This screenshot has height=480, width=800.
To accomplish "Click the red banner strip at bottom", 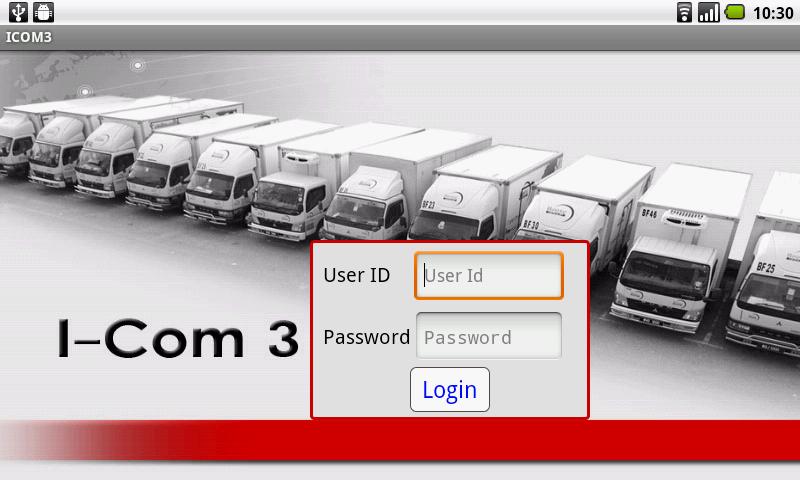I will point(400,441).
